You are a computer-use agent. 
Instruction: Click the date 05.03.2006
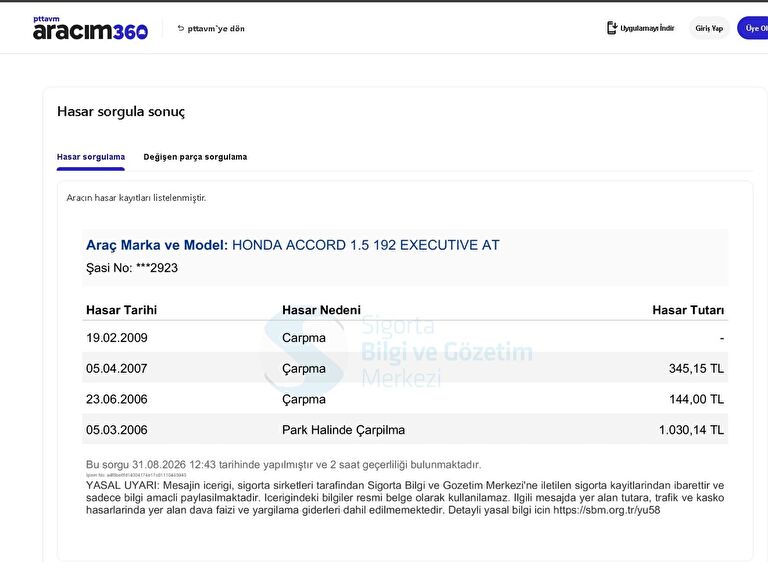pyautogui.click(x=117, y=430)
